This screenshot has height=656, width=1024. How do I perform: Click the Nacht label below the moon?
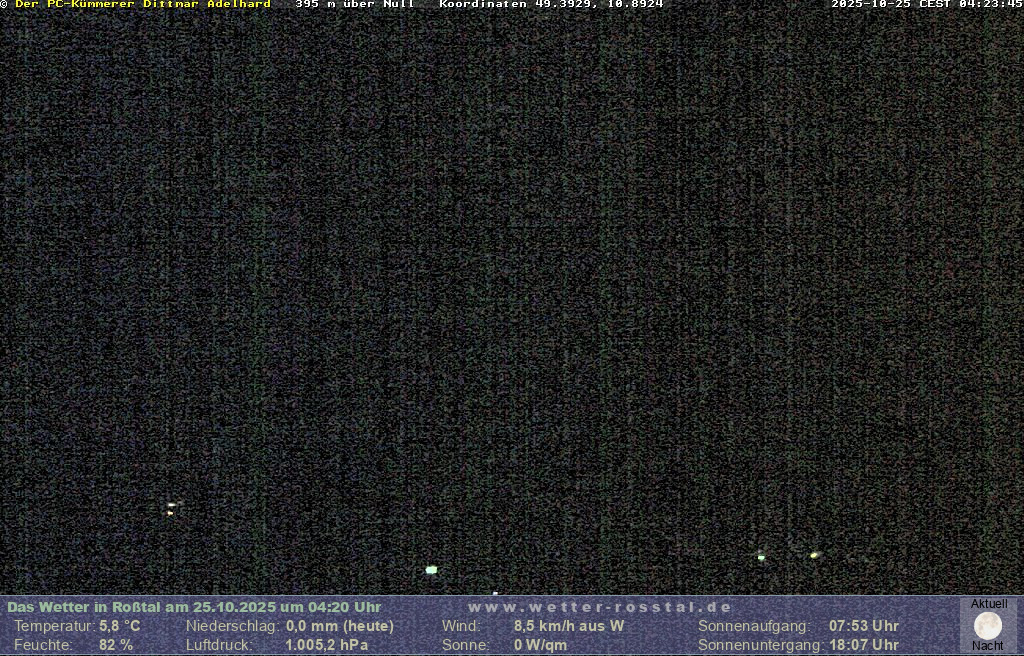tap(988, 646)
